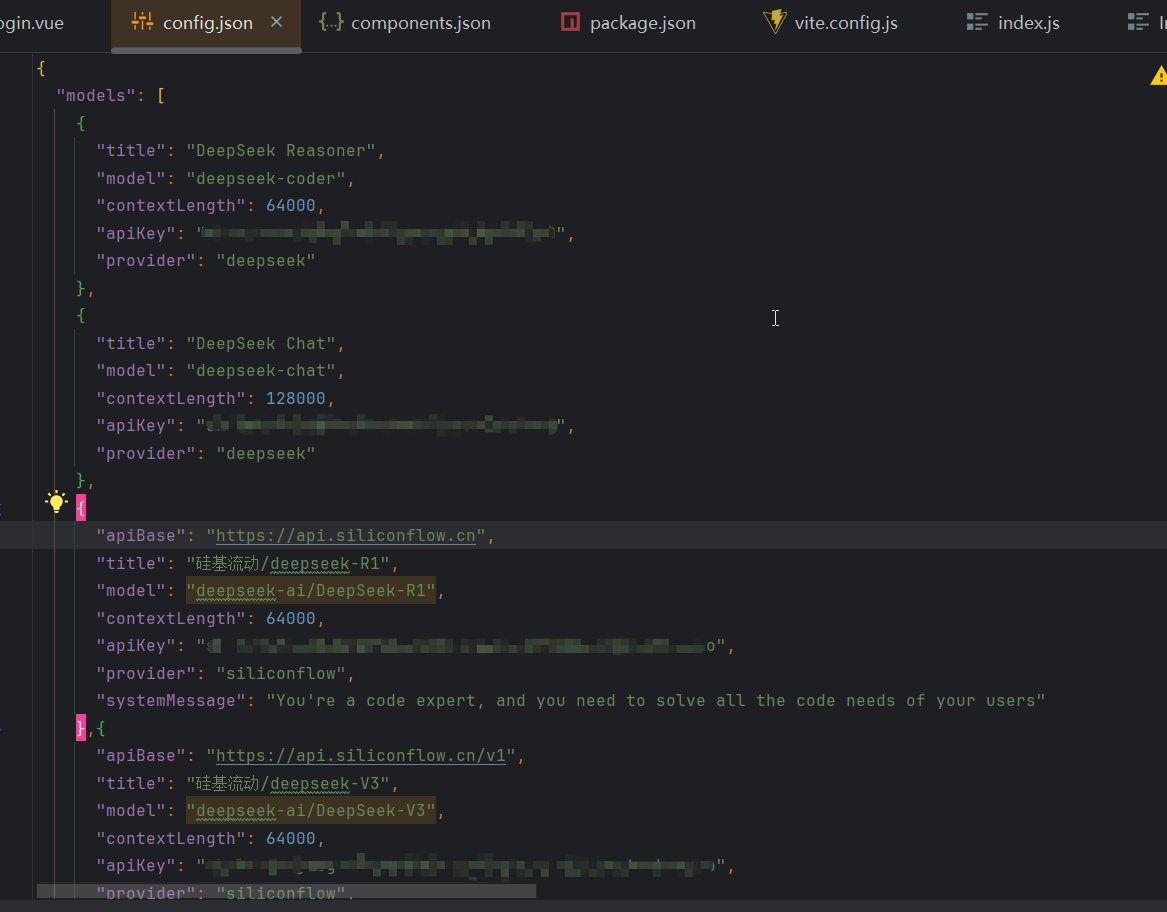This screenshot has height=912, width=1167.
Task: Click the "DeepSeek Chat" title value
Action: pos(260,344)
